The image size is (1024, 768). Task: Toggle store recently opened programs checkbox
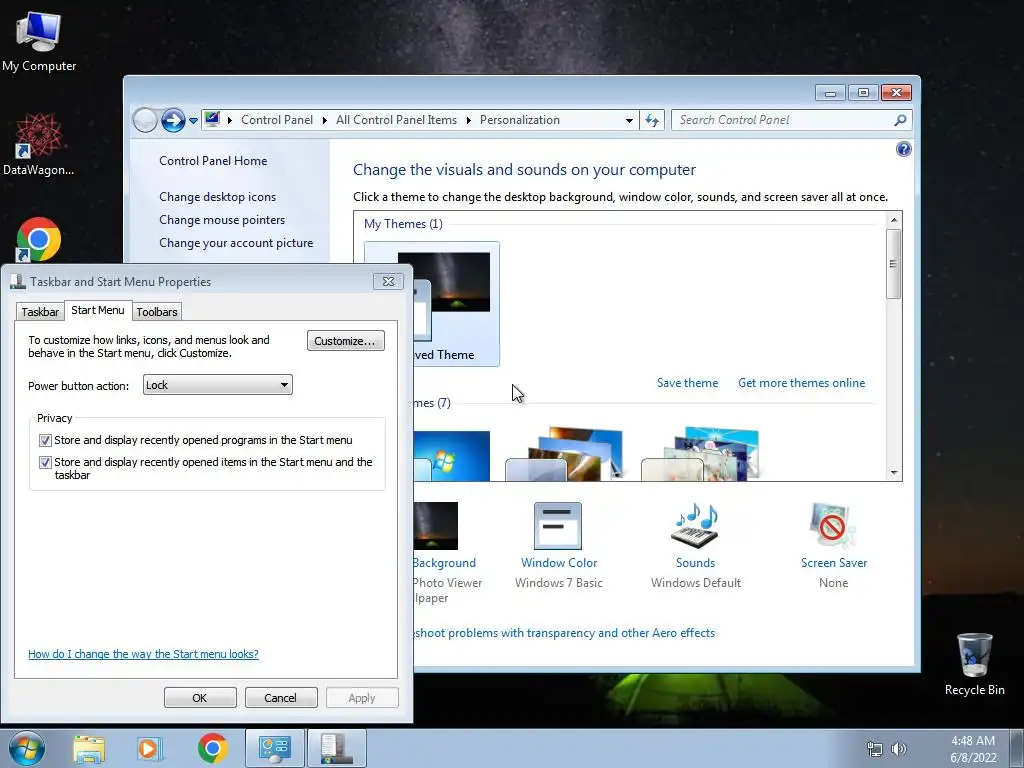click(x=45, y=440)
